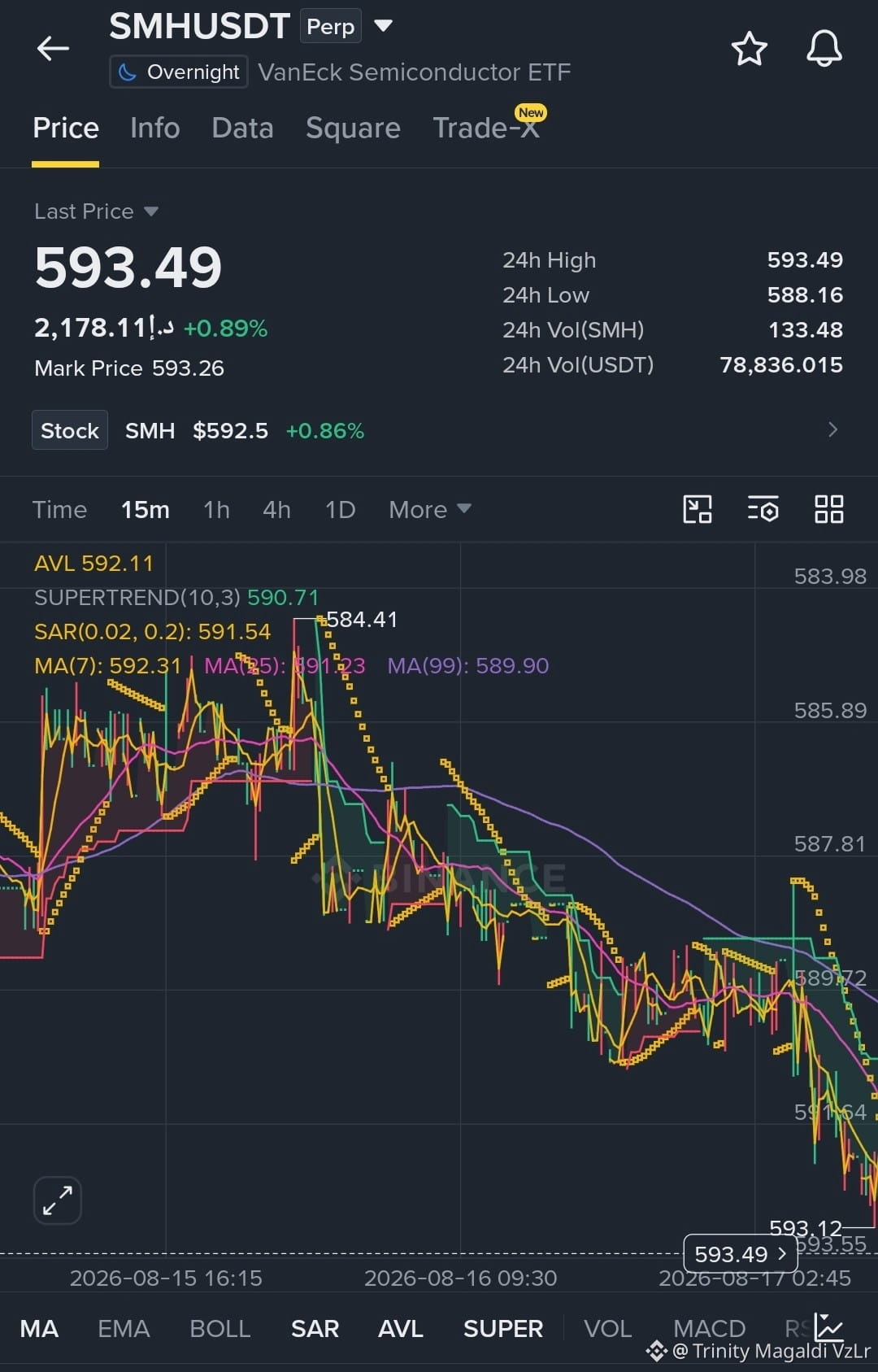The height and width of the screenshot is (1372, 878).
Task: Toggle the SUPER supertrend indicator
Action: (503, 1329)
